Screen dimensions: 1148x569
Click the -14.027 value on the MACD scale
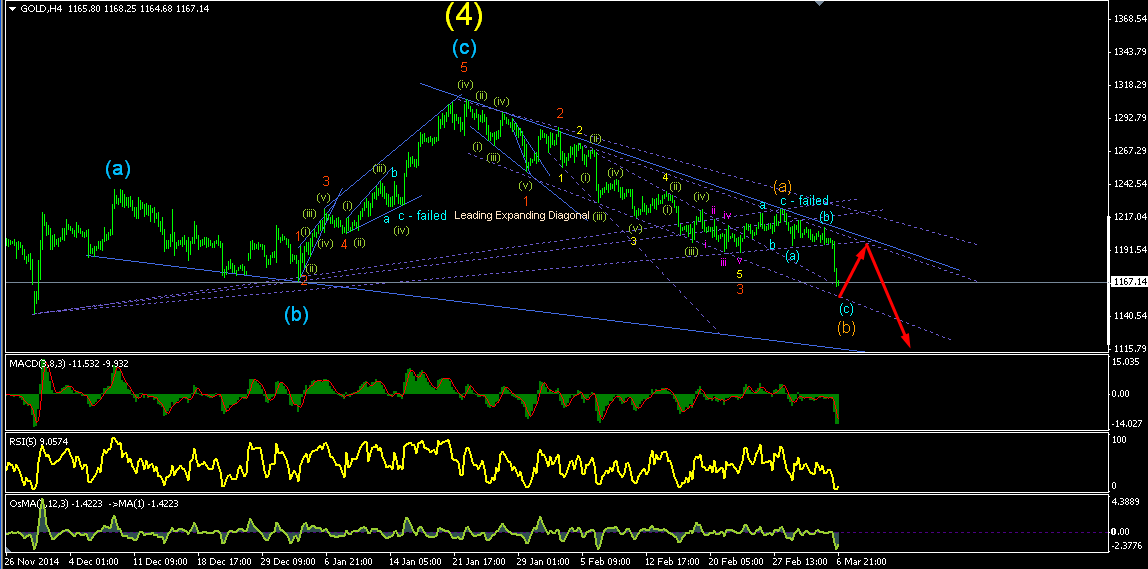[x=1128, y=423]
